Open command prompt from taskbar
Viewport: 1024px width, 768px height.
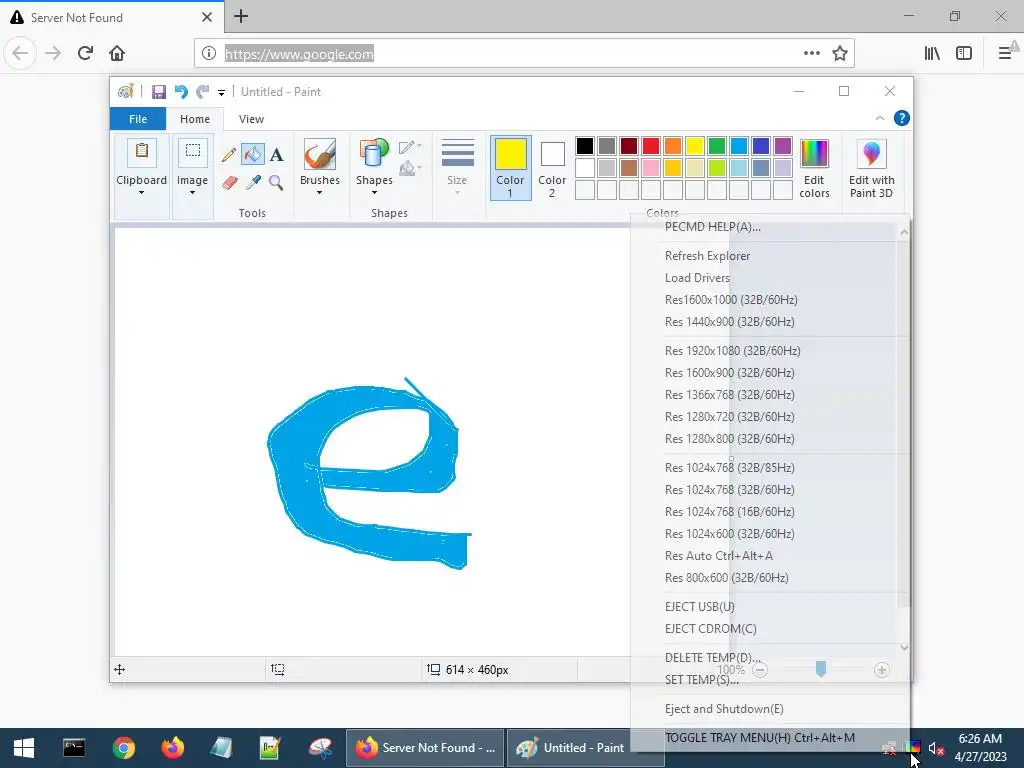click(x=74, y=748)
